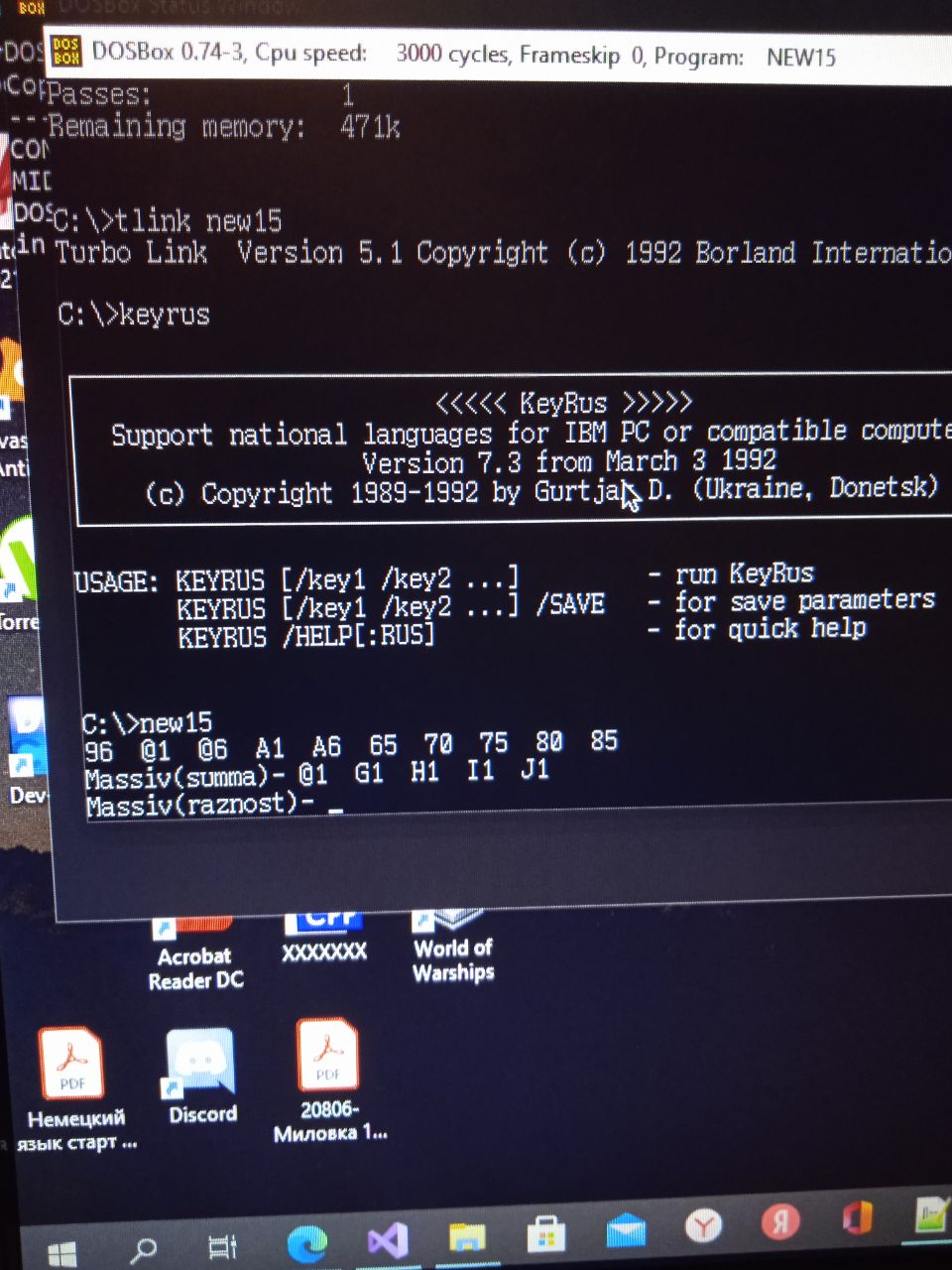
Task: Select the World of Warships shortcut
Action: coord(453,948)
